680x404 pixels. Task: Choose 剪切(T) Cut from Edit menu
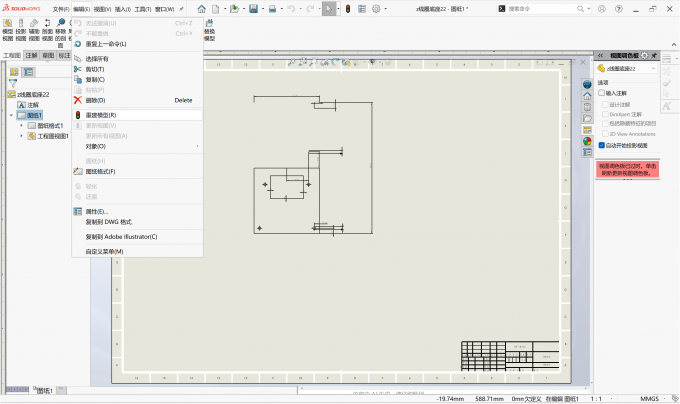coord(137,69)
